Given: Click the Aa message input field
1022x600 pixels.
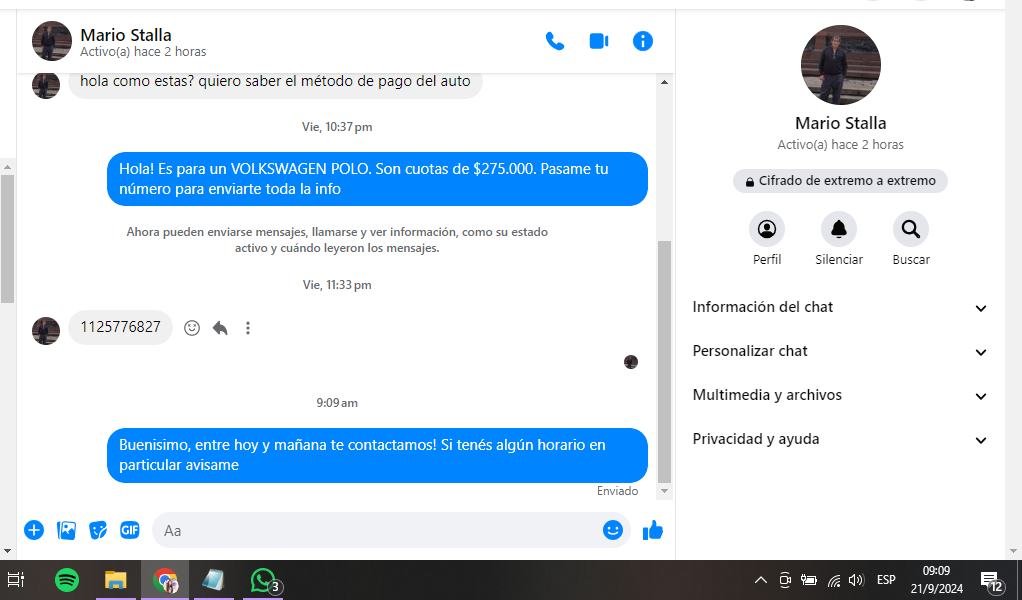Looking at the screenshot, I should (x=380, y=530).
